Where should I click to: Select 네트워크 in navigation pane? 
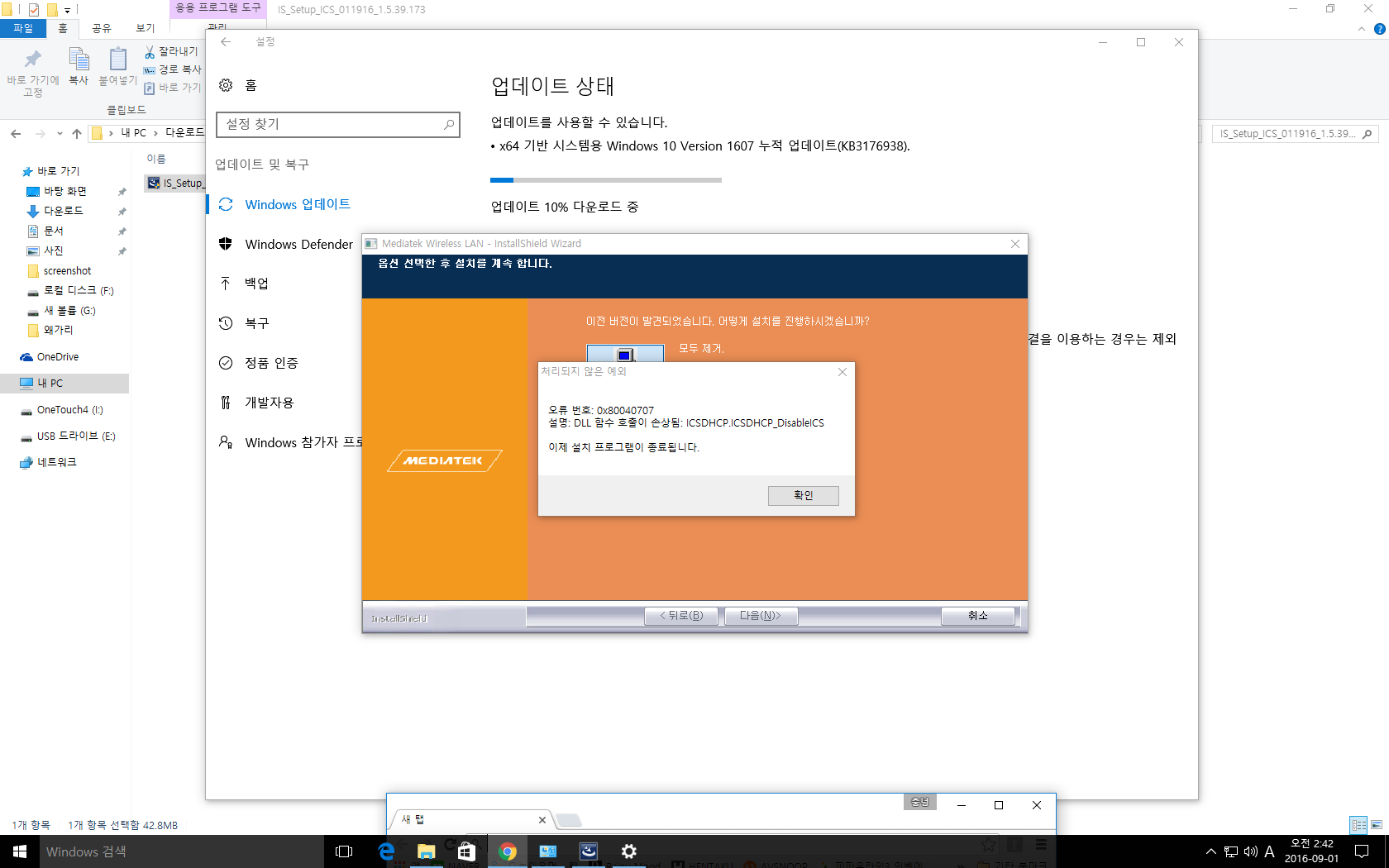pos(56,463)
